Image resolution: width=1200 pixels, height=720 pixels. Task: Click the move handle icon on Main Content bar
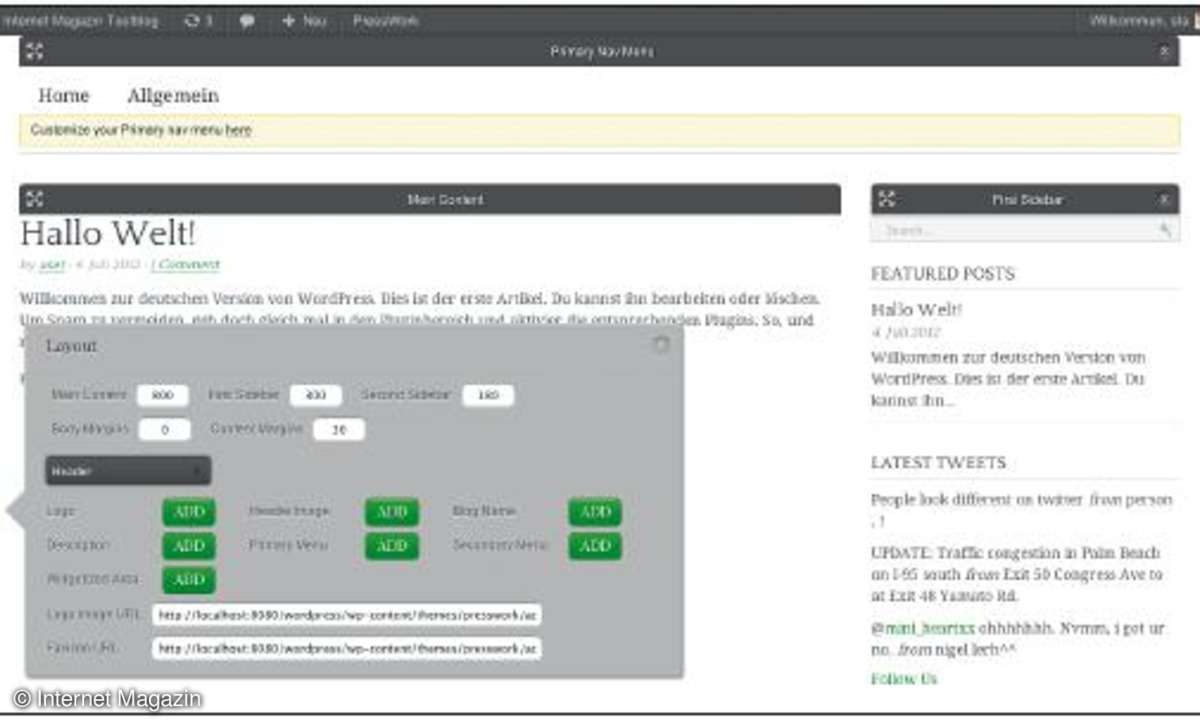click(x=34, y=199)
